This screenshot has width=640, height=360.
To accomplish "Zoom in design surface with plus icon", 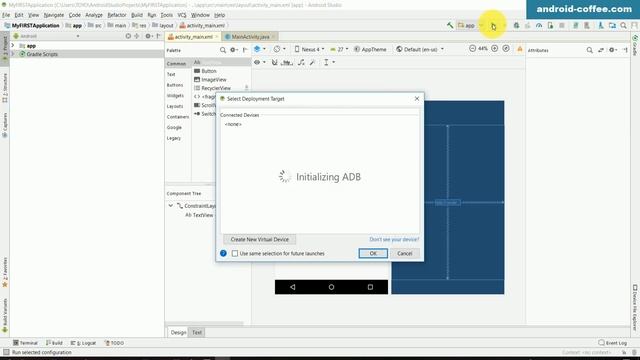I will [x=494, y=49].
